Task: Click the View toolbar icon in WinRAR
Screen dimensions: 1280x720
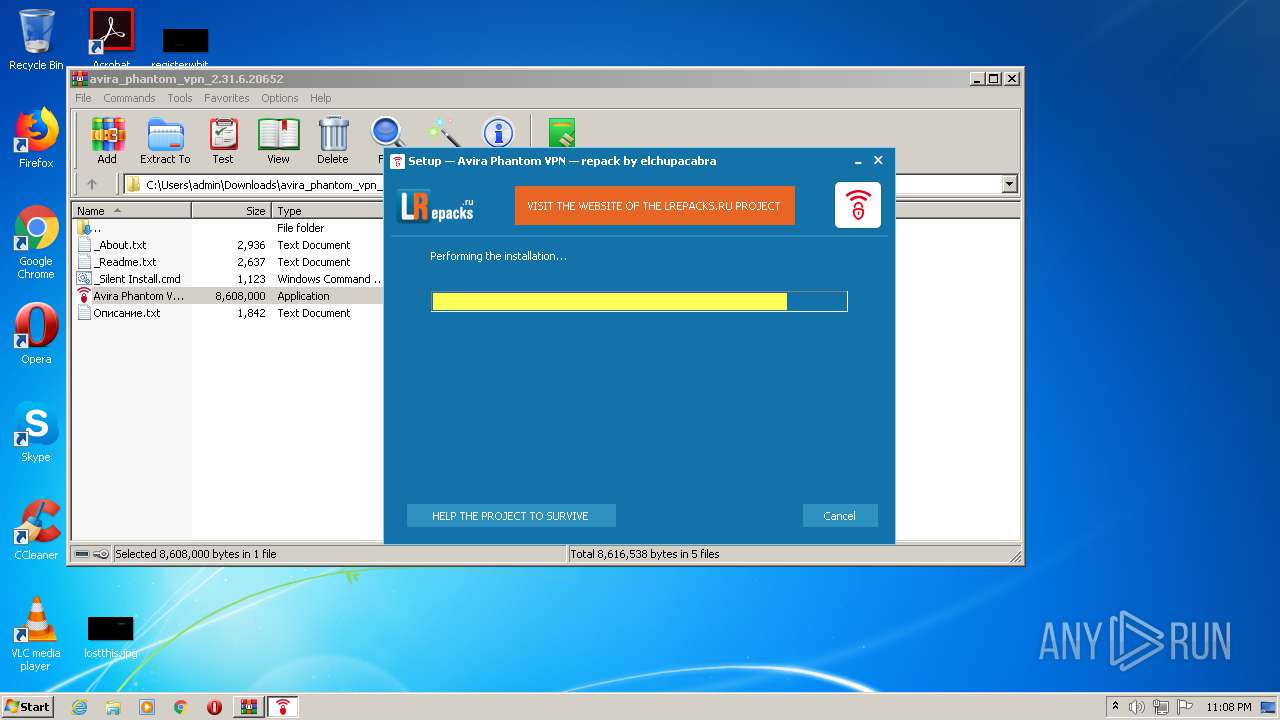Action: (278, 141)
